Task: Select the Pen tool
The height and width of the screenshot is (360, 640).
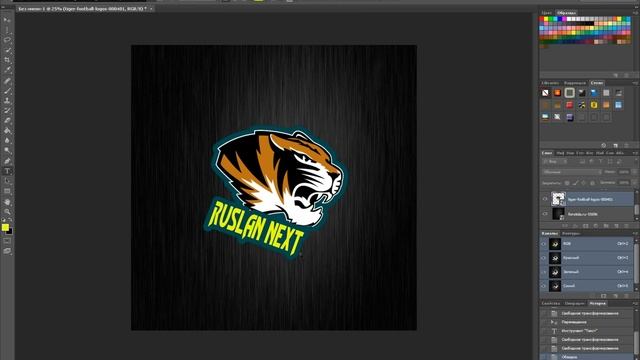Action: 7,161
